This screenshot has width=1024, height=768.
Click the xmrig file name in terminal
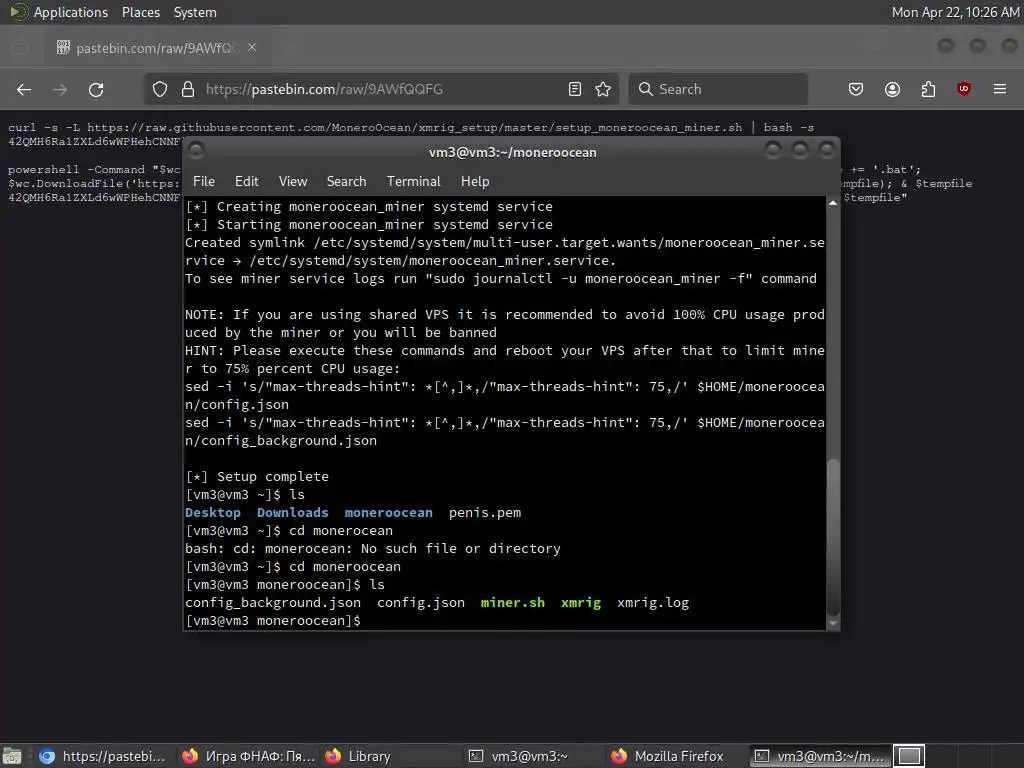pos(581,603)
